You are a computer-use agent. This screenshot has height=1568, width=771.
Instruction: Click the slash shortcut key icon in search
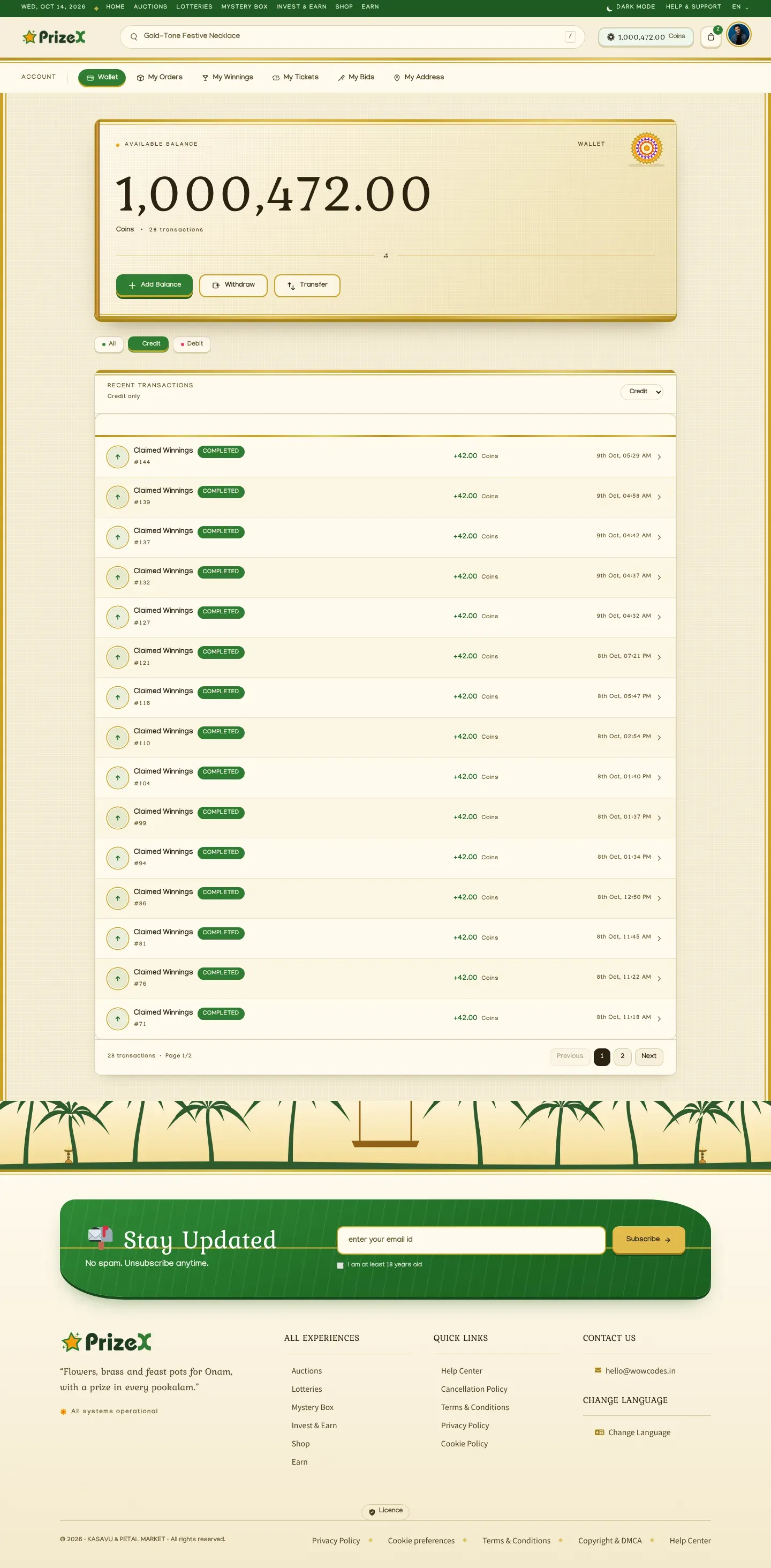570,36
